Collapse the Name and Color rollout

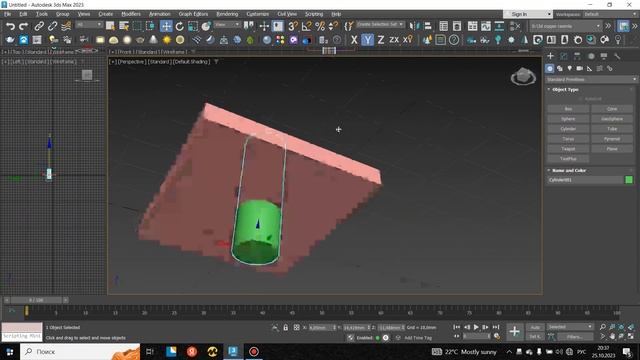click(x=569, y=170)
